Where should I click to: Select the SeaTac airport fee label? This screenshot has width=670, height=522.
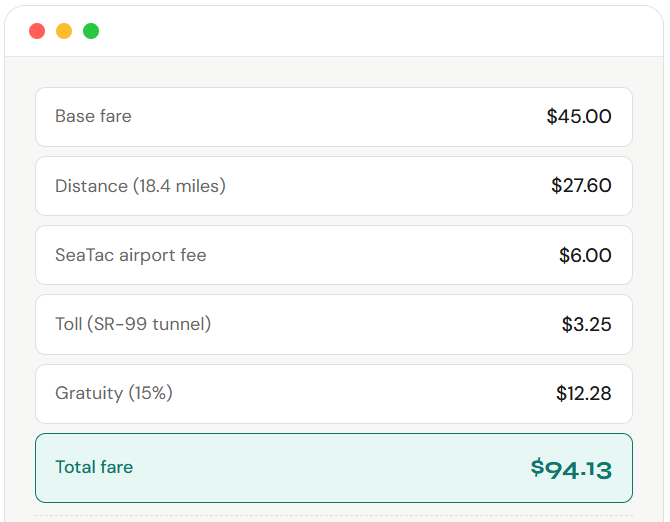click(x=130, y=255)
